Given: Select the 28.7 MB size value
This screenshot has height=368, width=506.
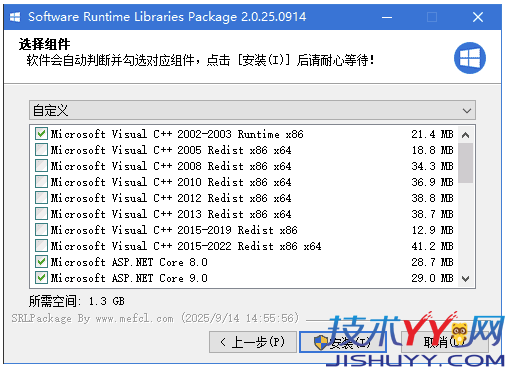Looking at the screenshot, I should point(432,262).
